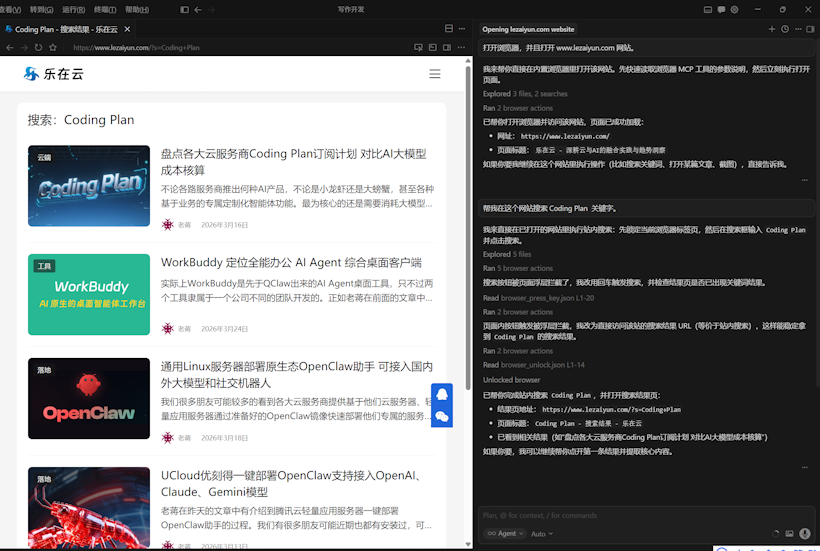
Task: Select the Coding Plan search results tab
Action: click(x=66, y=29)
